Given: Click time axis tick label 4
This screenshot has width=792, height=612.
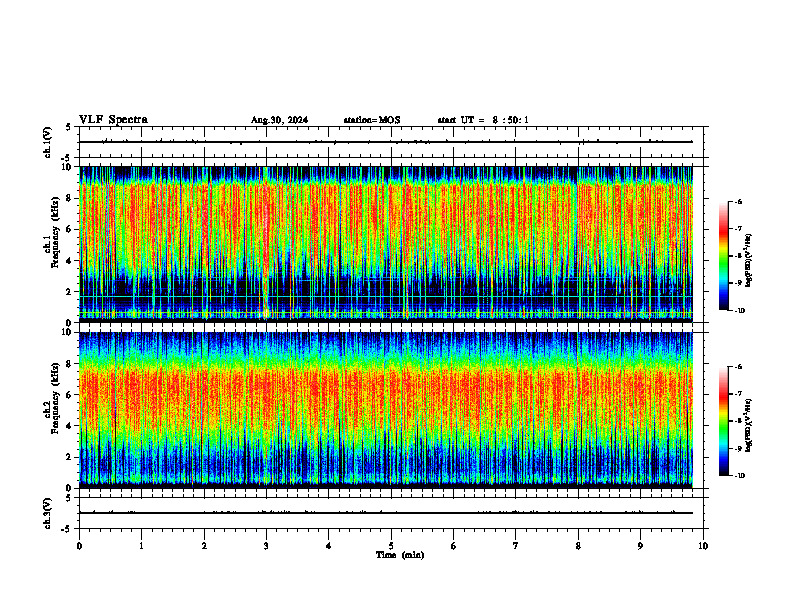Looking at the screenshot, I should (x=328, y=546).
